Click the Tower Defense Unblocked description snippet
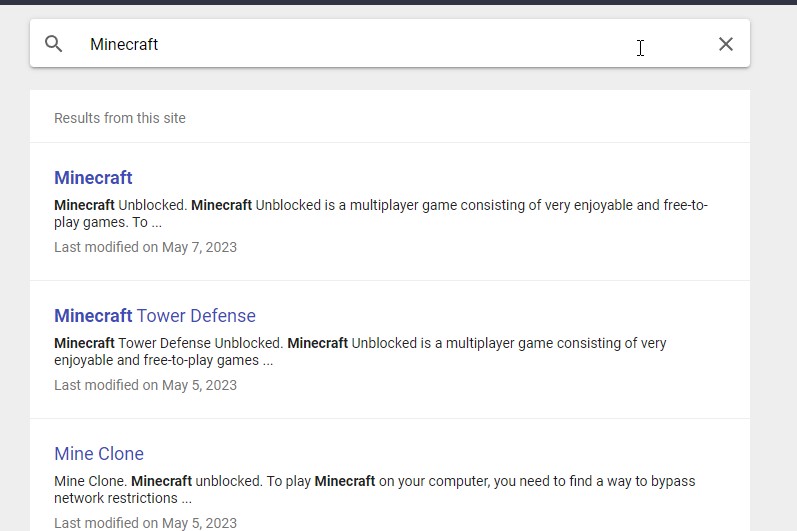The width and height of the screenshot is (797, 531). point(360,352)
